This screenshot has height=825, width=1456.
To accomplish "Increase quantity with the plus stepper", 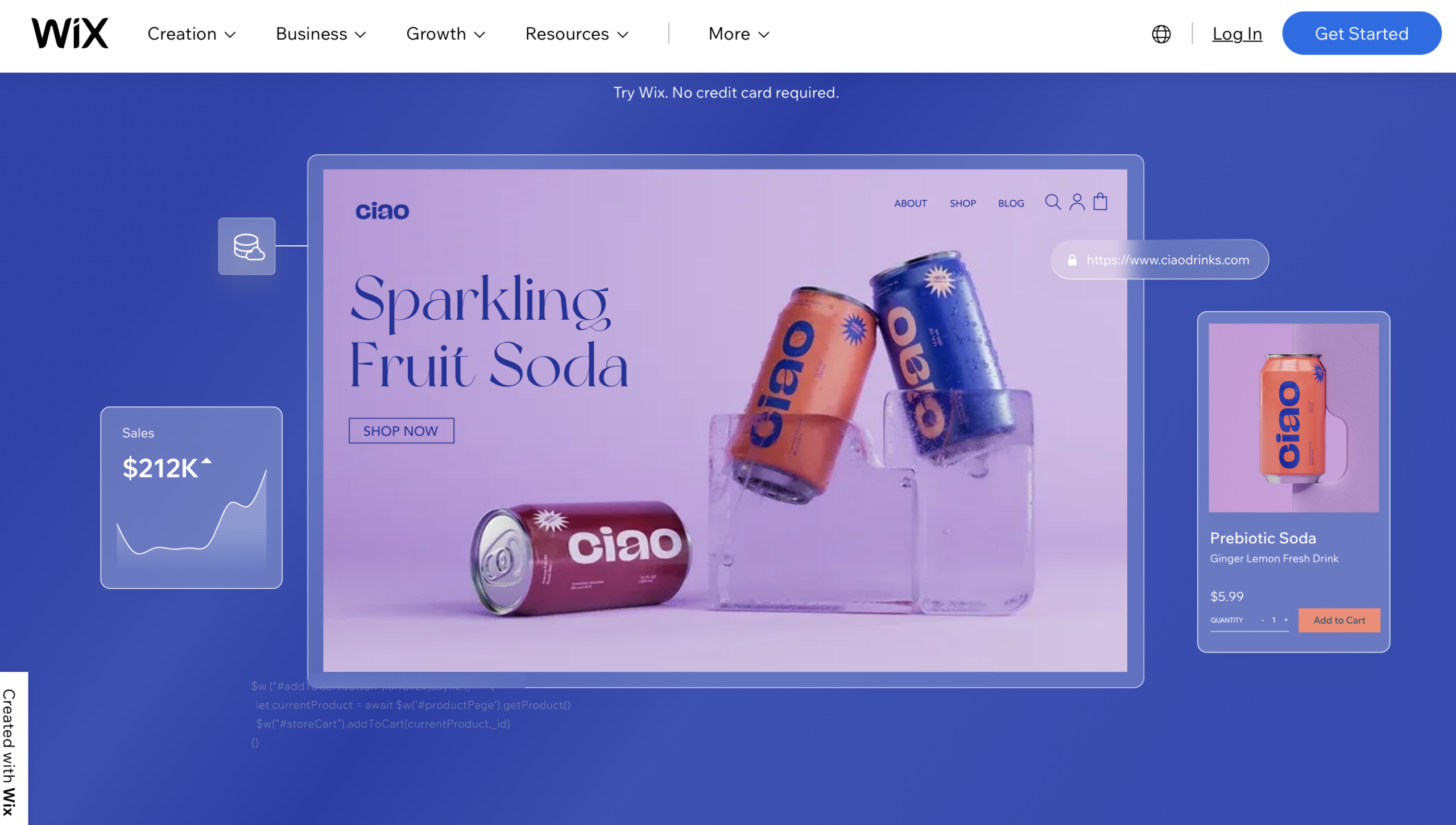I will click(1285, 620).
